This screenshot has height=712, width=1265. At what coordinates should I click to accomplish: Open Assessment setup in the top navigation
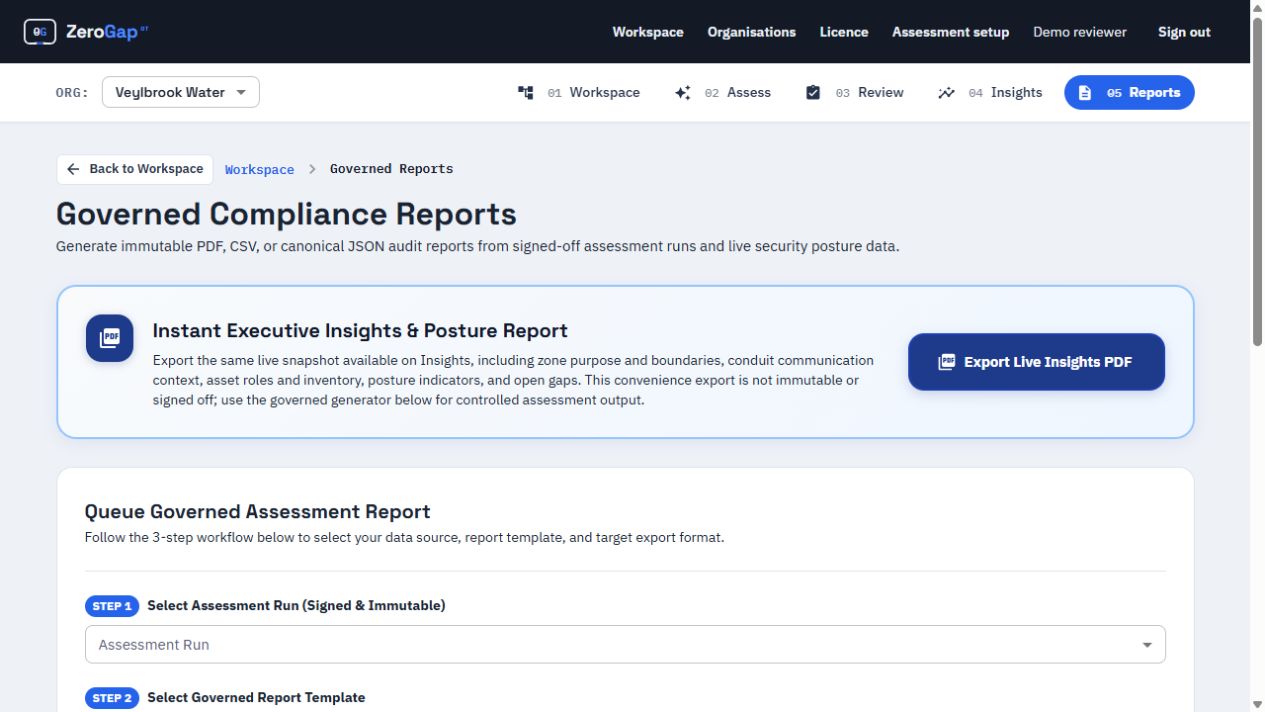tap(951, 32)
